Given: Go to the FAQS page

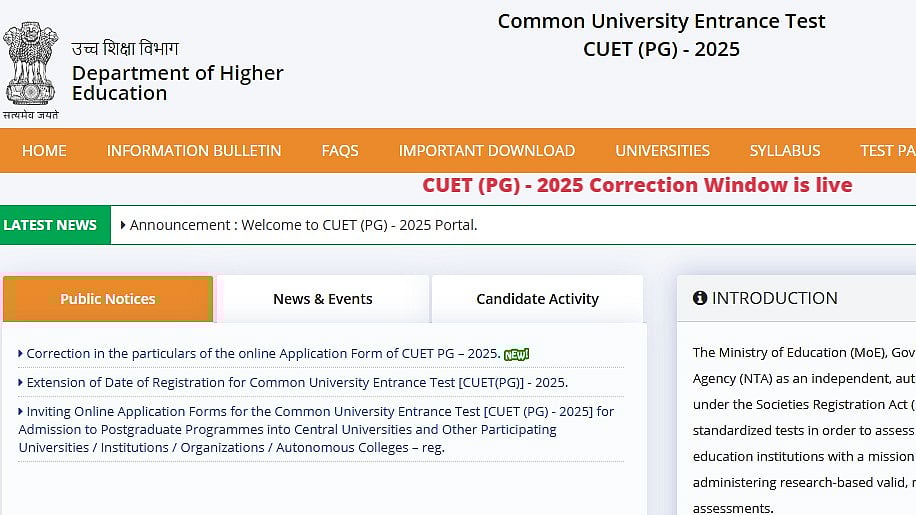Looking at the screenshot, I should 340,151.
